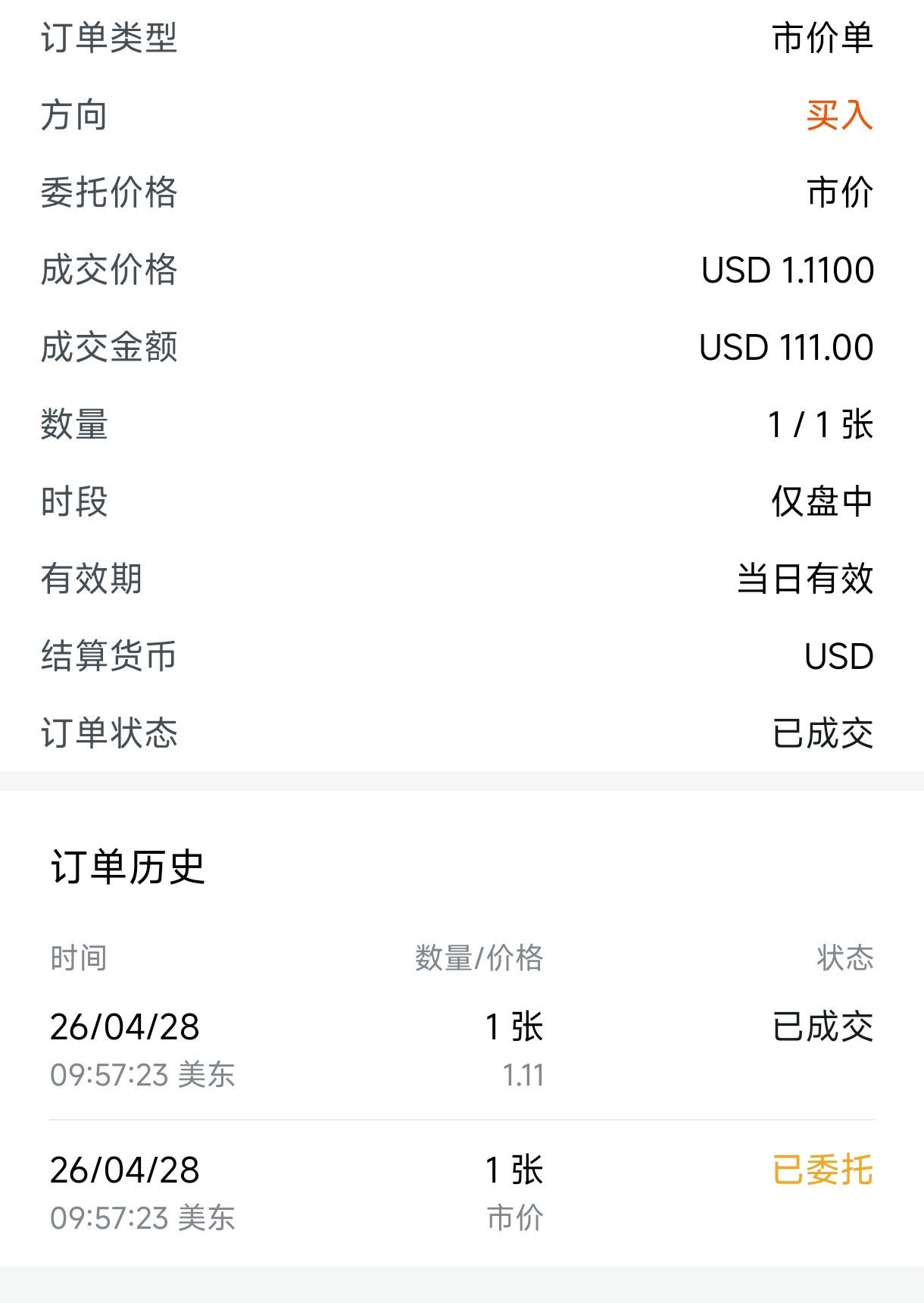Select the USD 1.1100 成交价格 value
Viewport: 924px width, 1303px height.
[788, 270]
